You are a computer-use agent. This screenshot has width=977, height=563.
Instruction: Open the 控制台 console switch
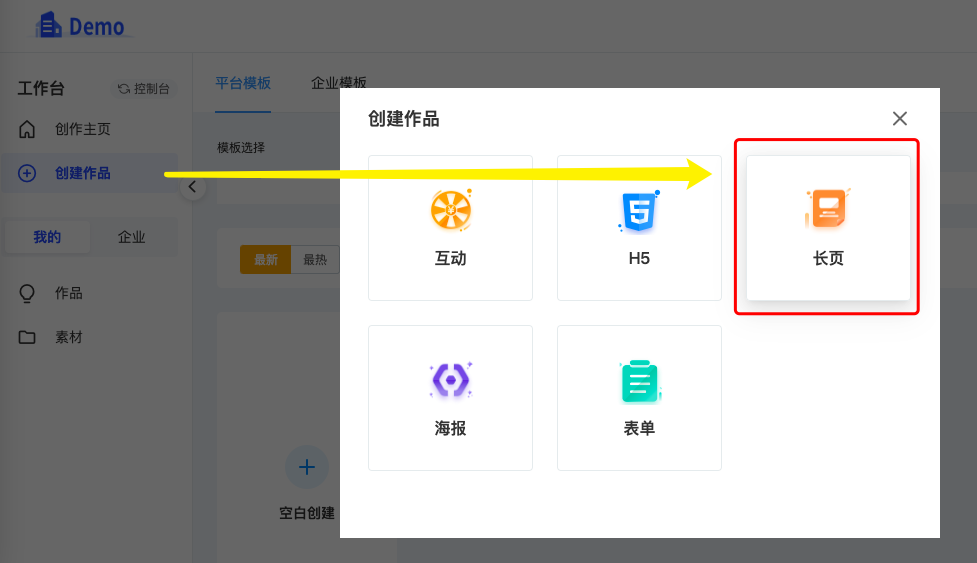point(144,88)
